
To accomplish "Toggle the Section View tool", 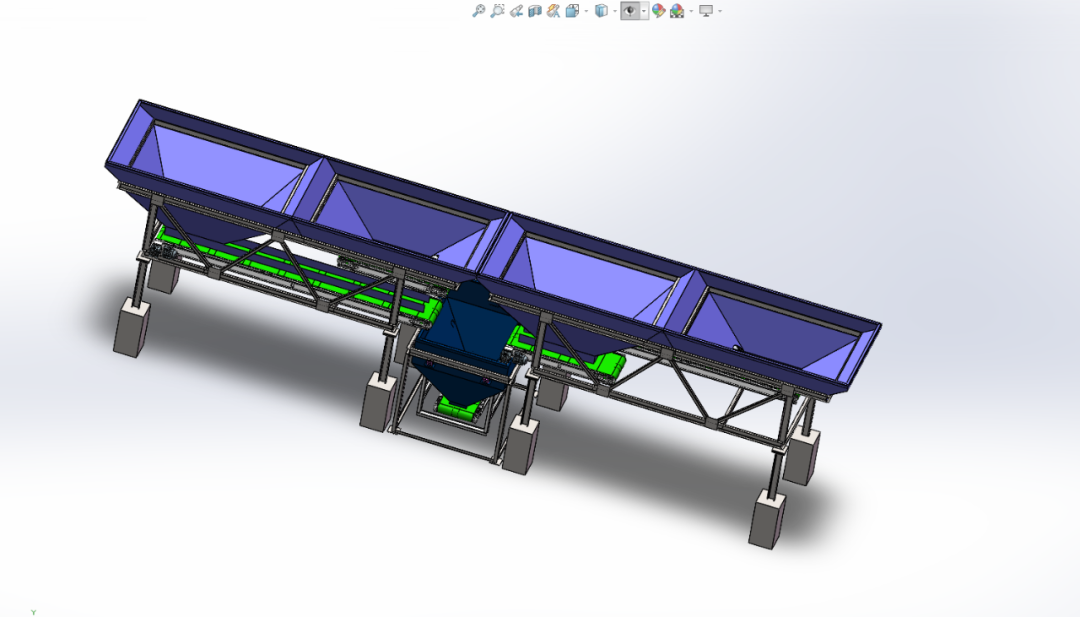I will point(534,11).
